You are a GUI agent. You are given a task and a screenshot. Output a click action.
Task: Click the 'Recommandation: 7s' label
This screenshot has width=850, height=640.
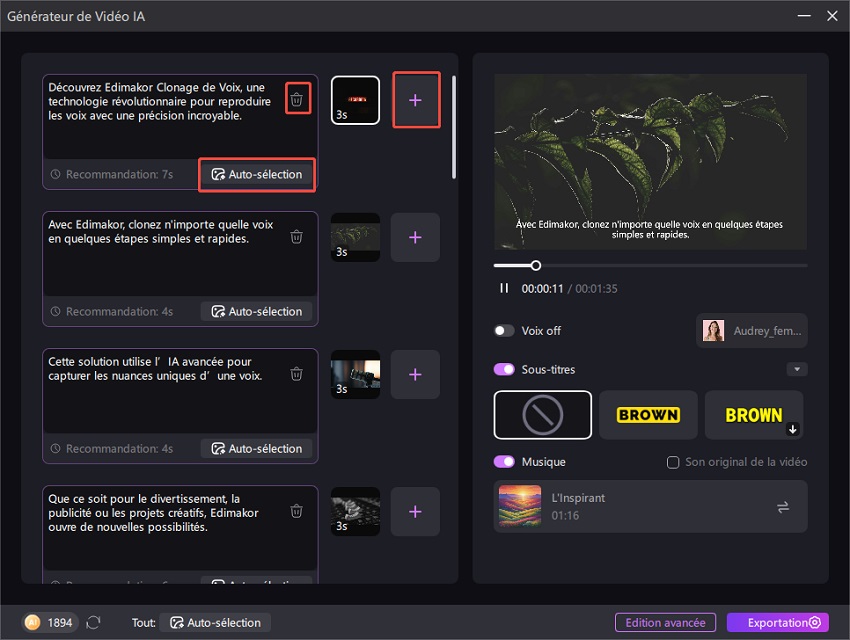click(x=119, y=174)
